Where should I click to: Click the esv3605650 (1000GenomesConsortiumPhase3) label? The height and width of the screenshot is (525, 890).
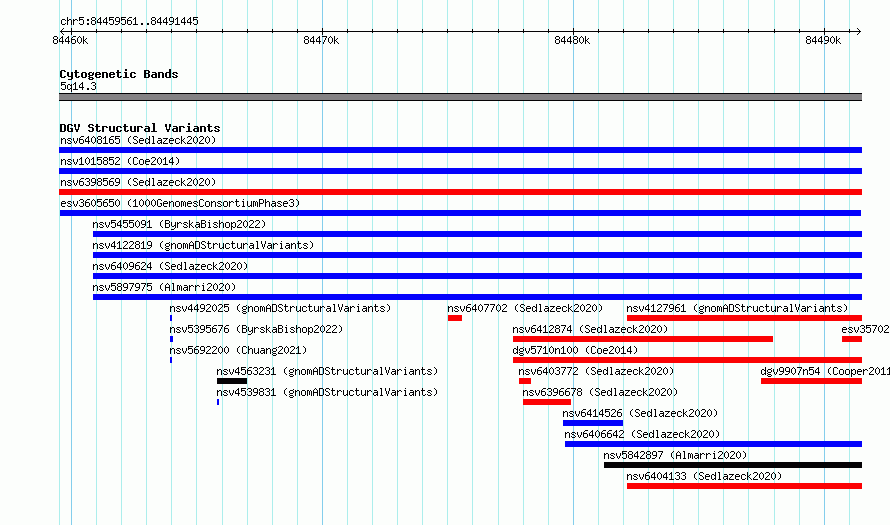point(180,203)
